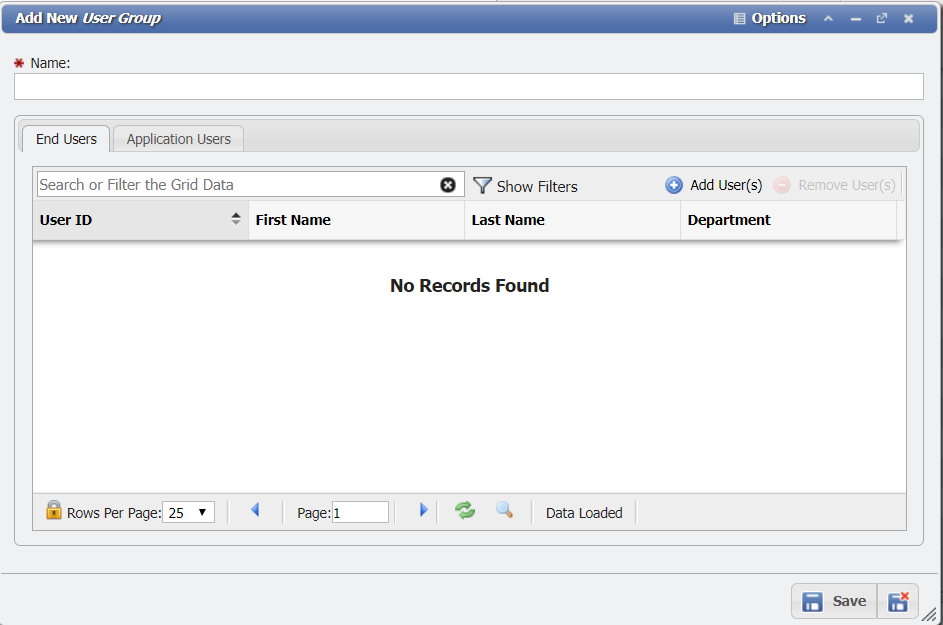This screenshot has width=943, height=625.
Task: Go to previous page with the left arrow
Action: [x=256, y=510]
